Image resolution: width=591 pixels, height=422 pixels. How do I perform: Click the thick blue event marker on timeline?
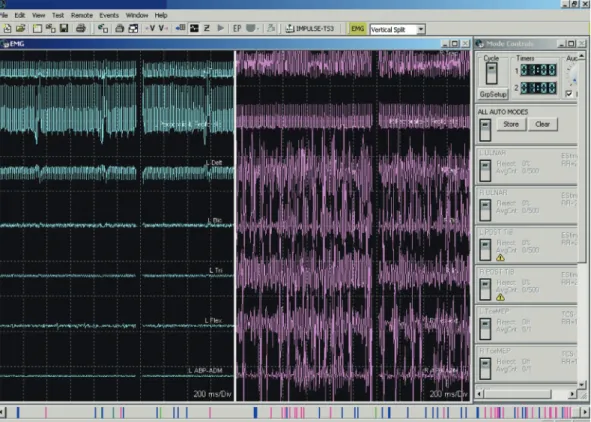tap(255, 413)
